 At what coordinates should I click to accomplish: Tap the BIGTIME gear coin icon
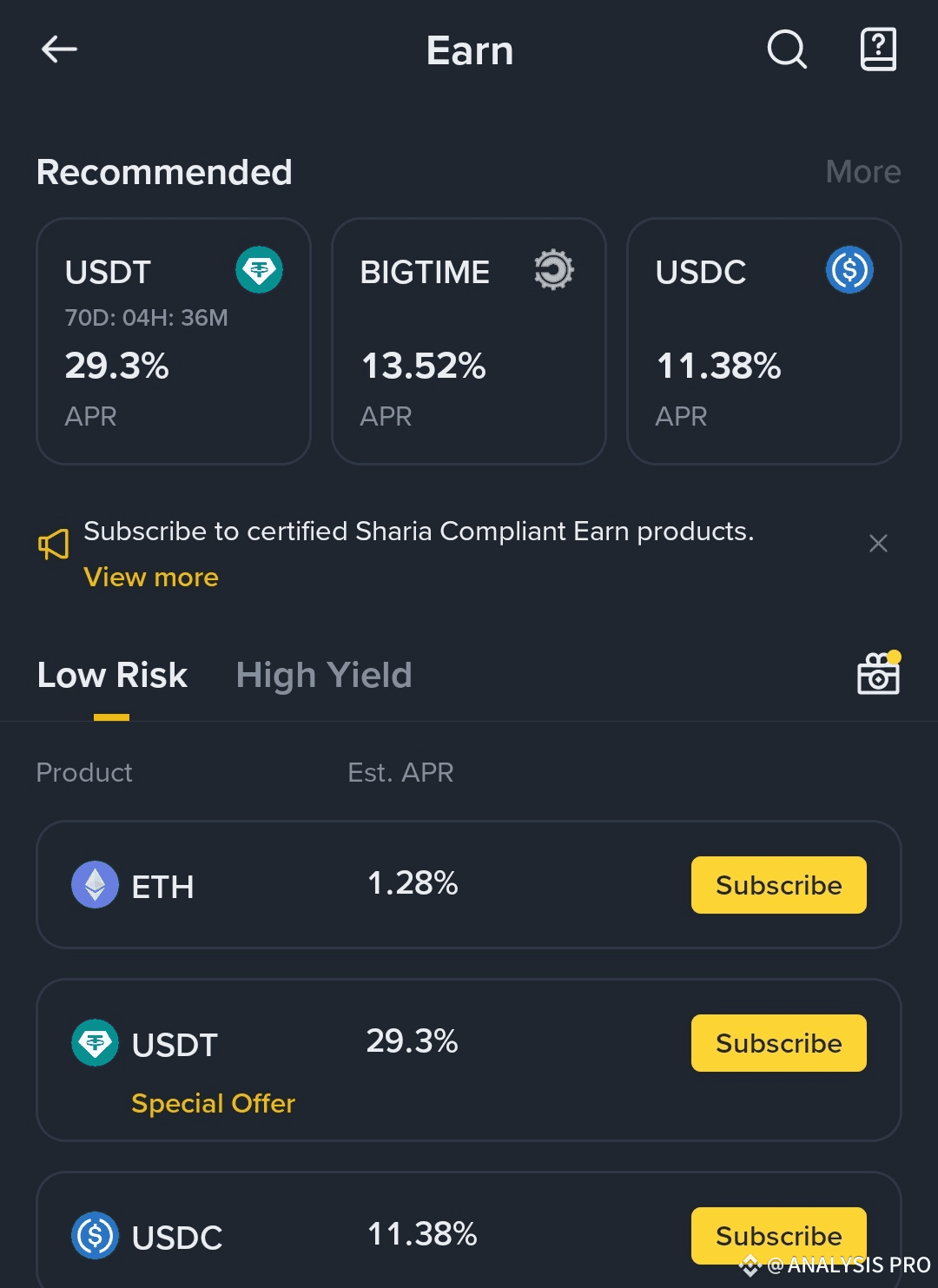(554, 270)
